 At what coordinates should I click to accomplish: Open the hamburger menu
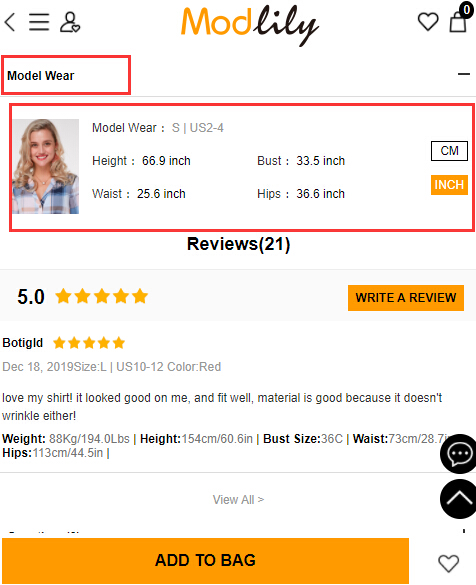tap(39, 22)
